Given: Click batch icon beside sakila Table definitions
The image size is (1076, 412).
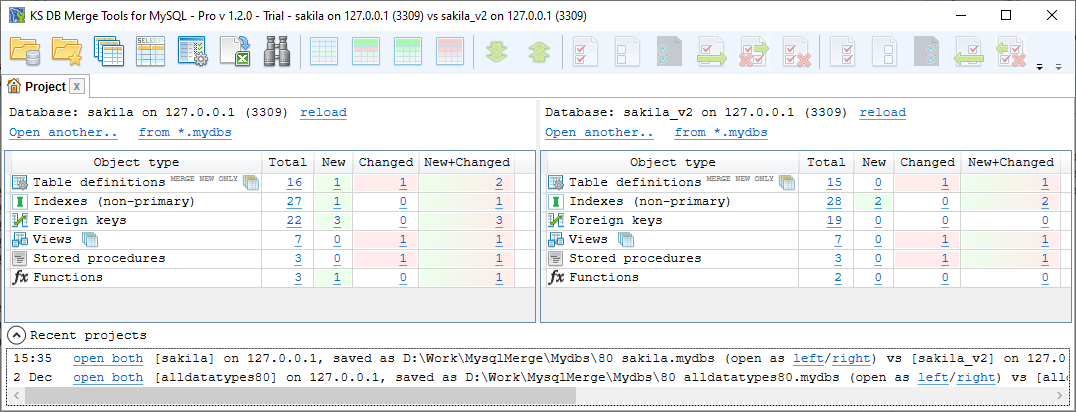Looking at the screenshot, I should (250, 182).
